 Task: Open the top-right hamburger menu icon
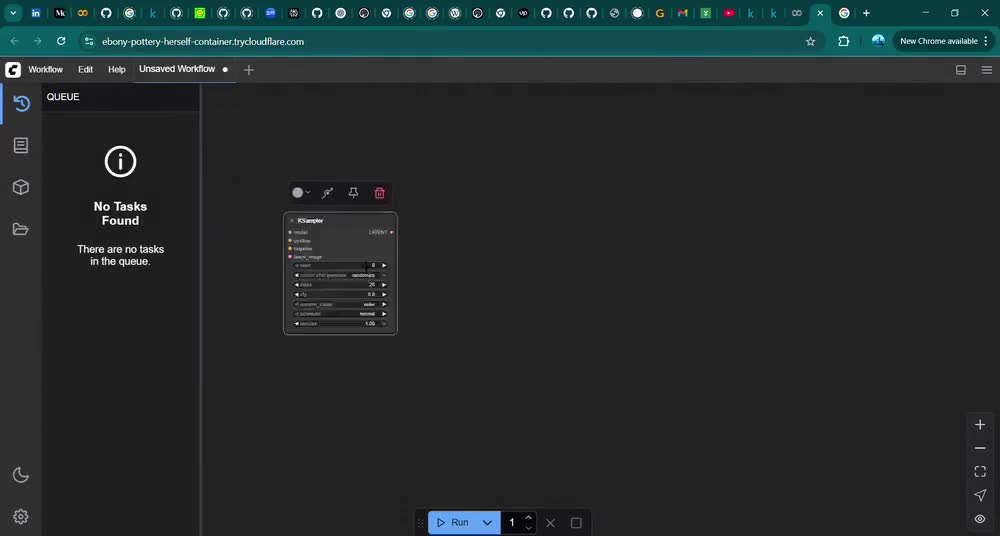point(987,70)
